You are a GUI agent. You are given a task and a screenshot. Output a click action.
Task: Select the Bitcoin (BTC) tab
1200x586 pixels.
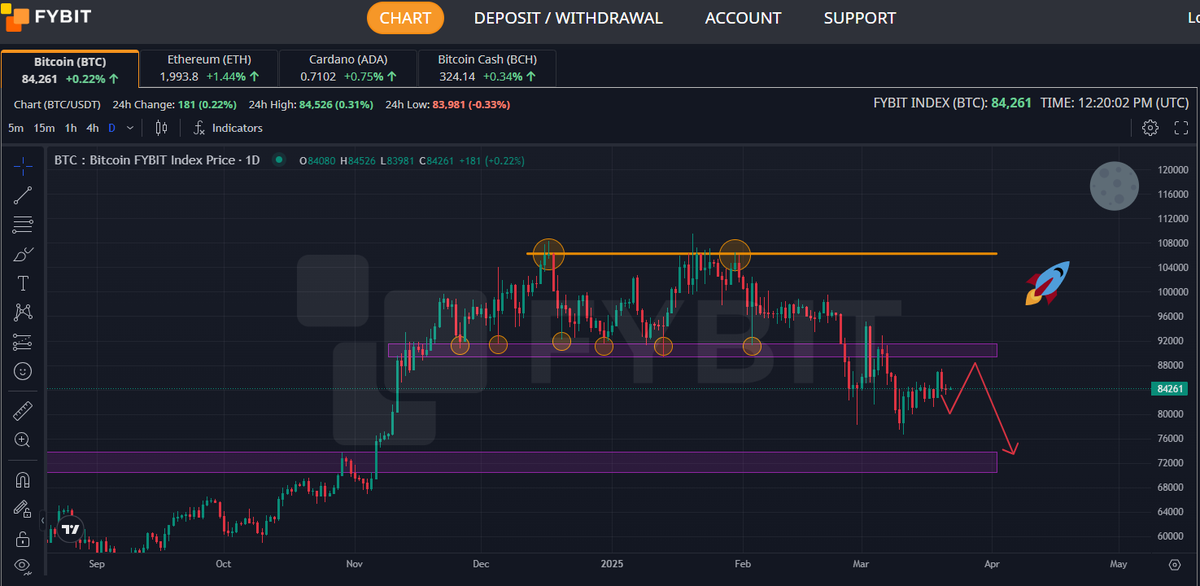click(x=70, y=68)
